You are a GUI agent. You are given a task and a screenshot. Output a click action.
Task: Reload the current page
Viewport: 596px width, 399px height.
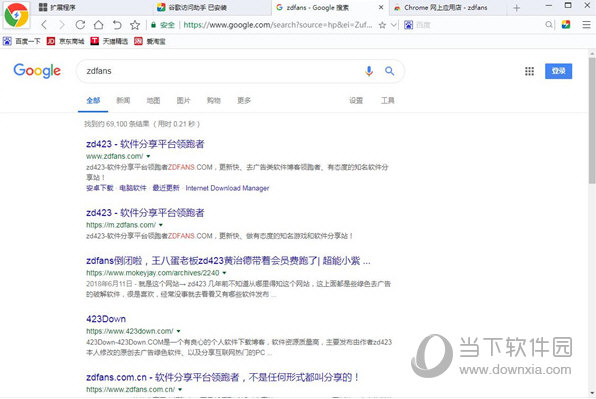(x=80, y=25)
